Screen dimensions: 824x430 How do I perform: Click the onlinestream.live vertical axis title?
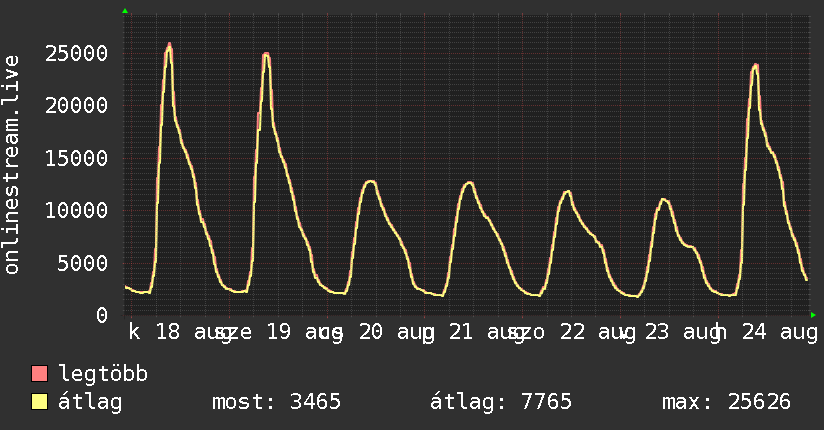12,165
